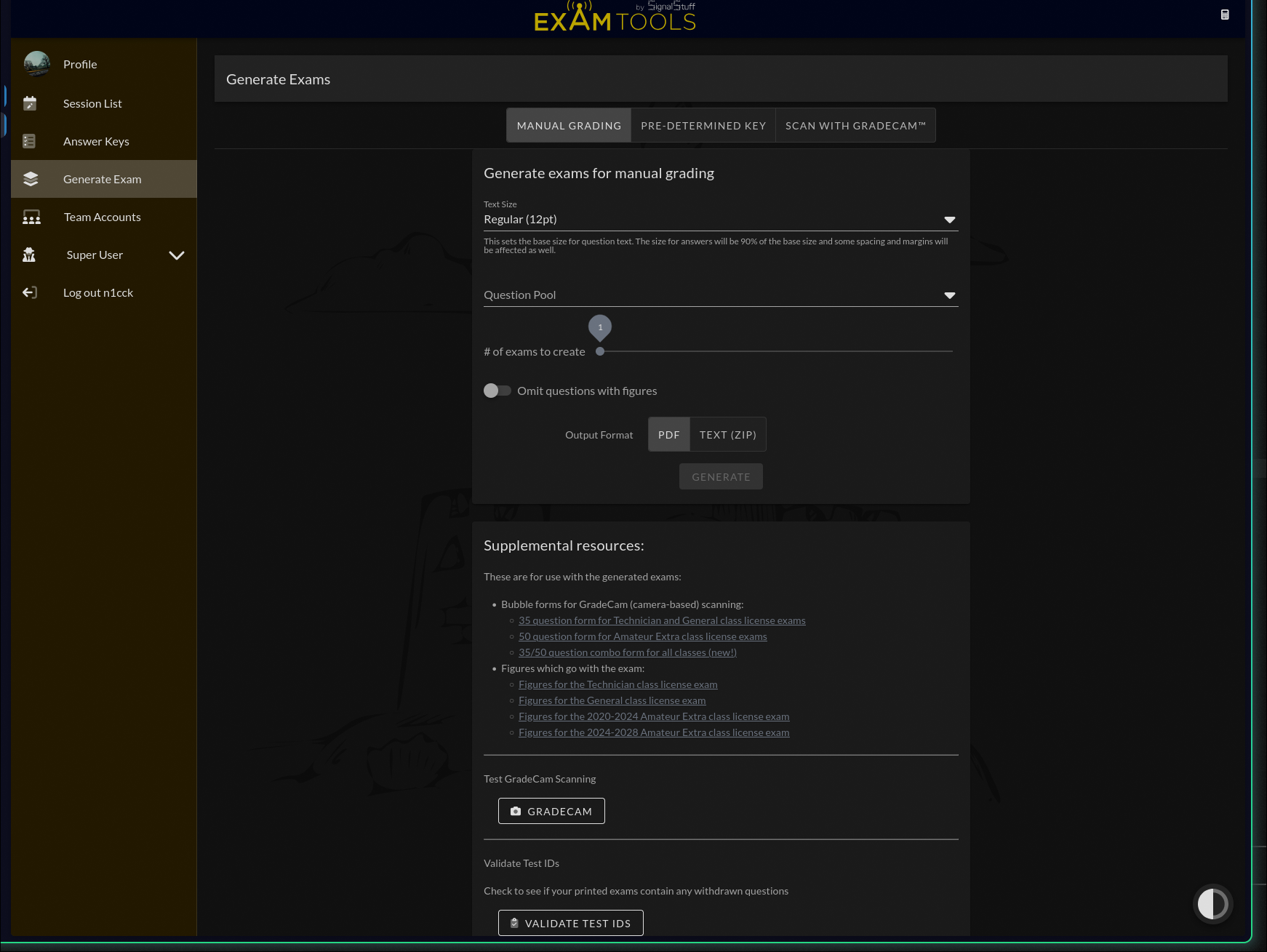Click the Generate button

(x=721, y=476)
